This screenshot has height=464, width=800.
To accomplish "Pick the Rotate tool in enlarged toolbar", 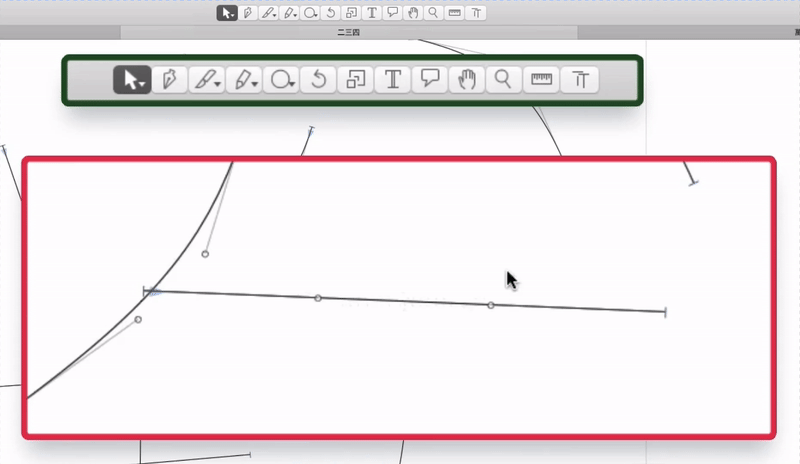I will (319, 80).
